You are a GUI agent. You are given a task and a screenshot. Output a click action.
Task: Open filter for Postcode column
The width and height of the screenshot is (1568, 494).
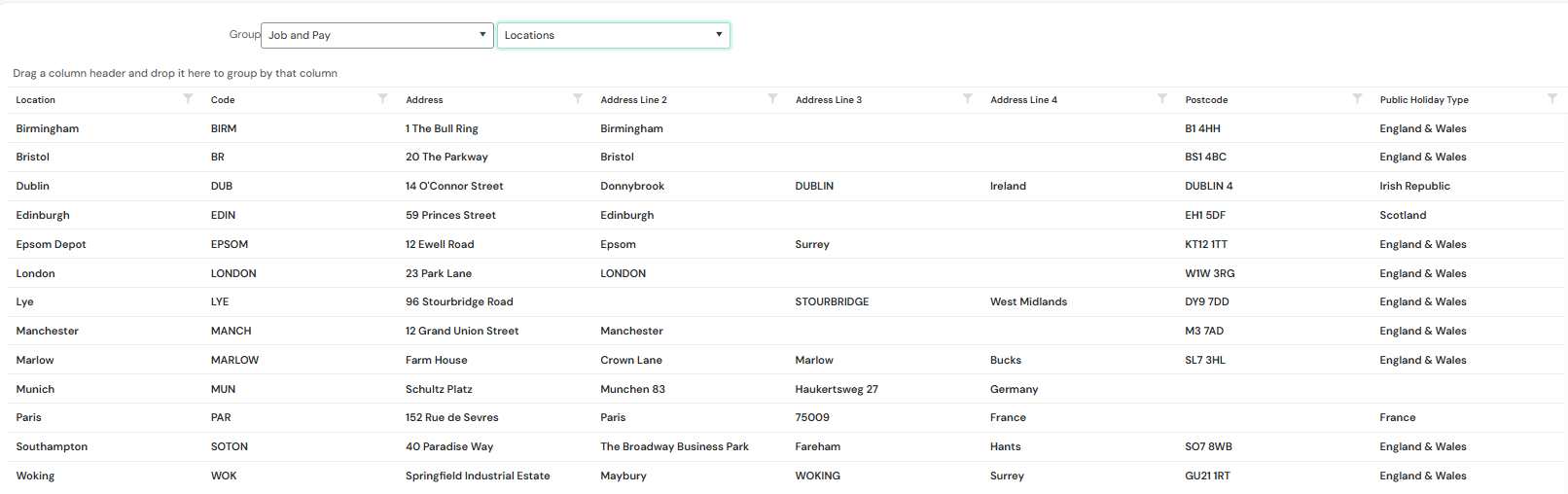pyautogui.click(x=1357, y=99)
